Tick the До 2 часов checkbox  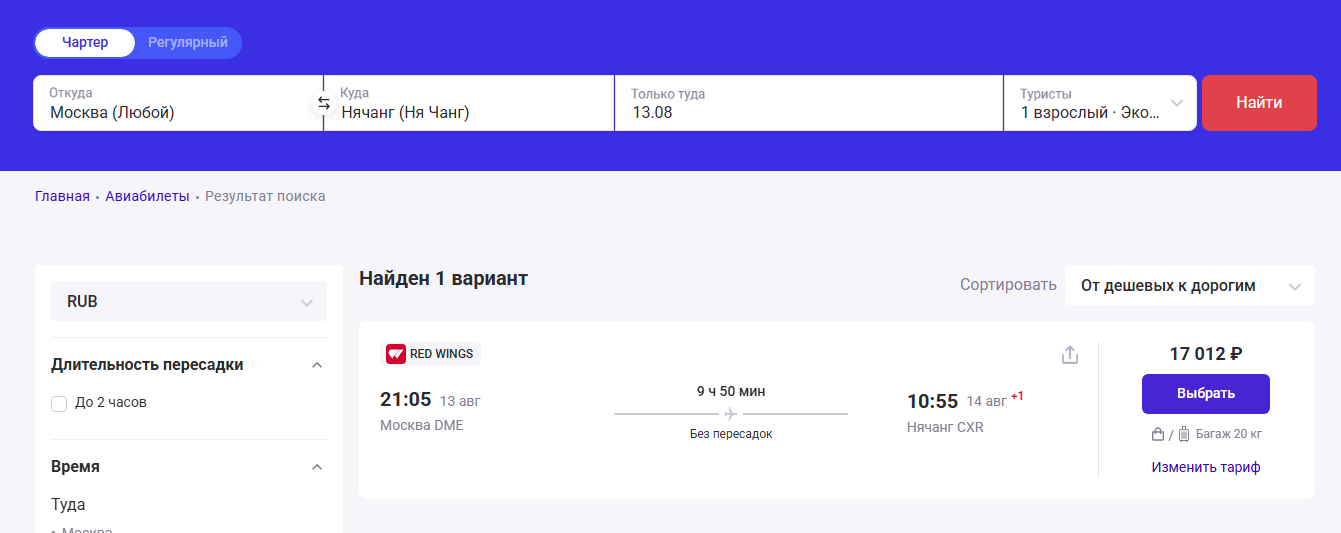point(60,403)
